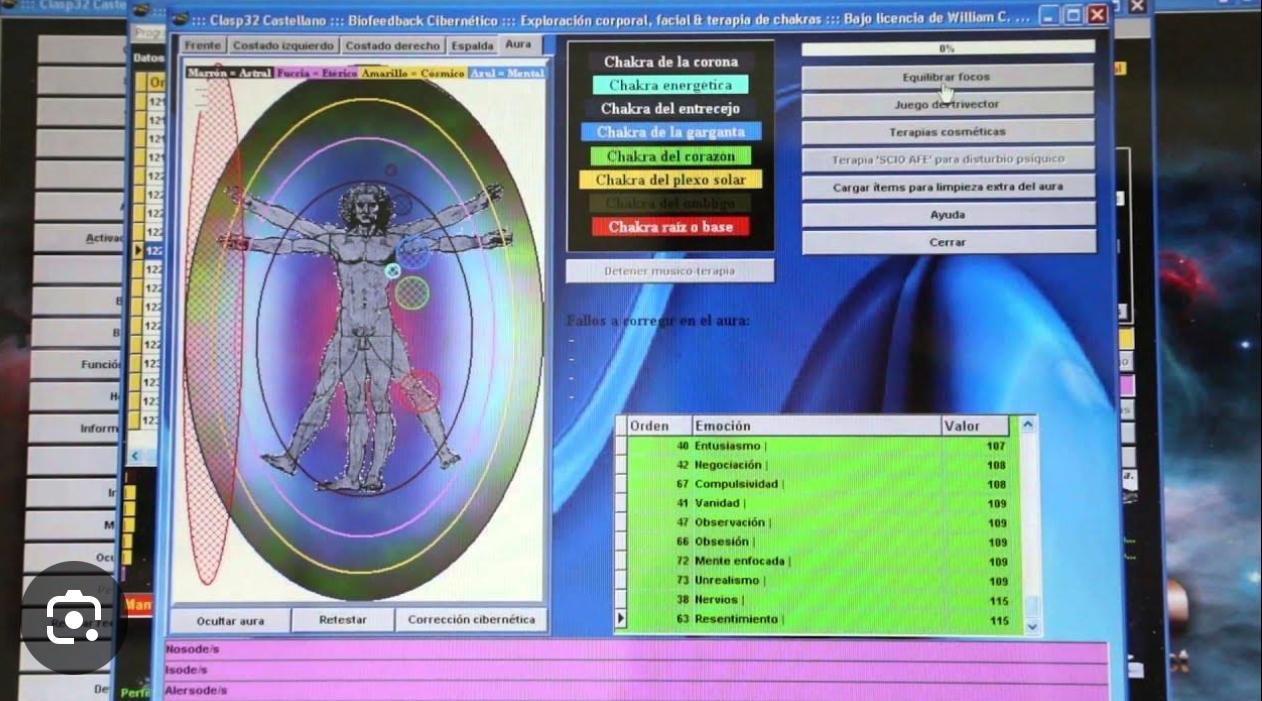This screenshot has height=701, width=1262.
Task: Select the Negociación row
Action: (819, 465)
